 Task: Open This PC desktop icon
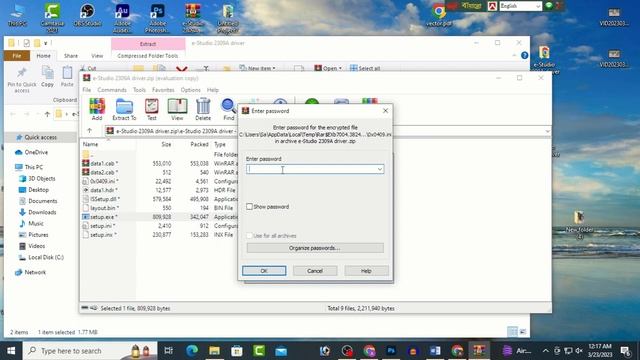[x=18, y=16]
